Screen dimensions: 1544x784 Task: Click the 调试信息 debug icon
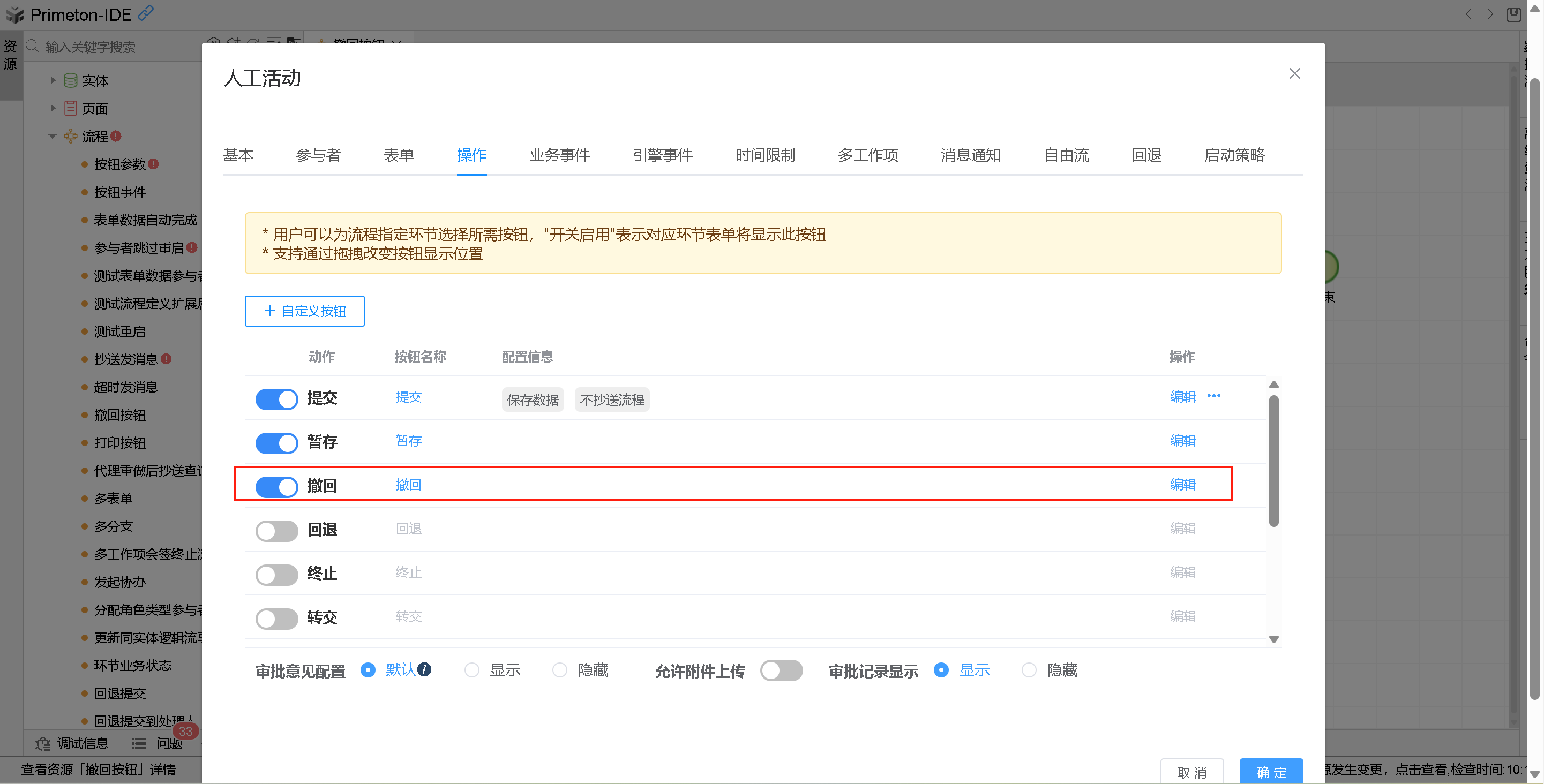click(43, 743)
